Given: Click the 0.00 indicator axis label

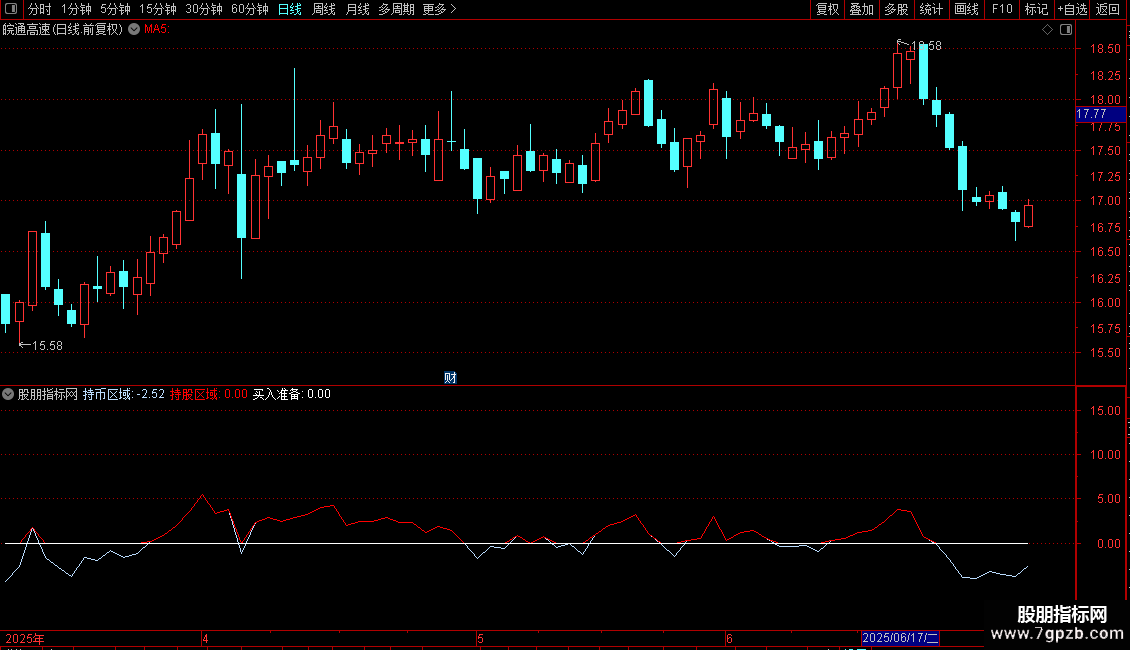Looking at the screenshot, I should point(1108,543).
